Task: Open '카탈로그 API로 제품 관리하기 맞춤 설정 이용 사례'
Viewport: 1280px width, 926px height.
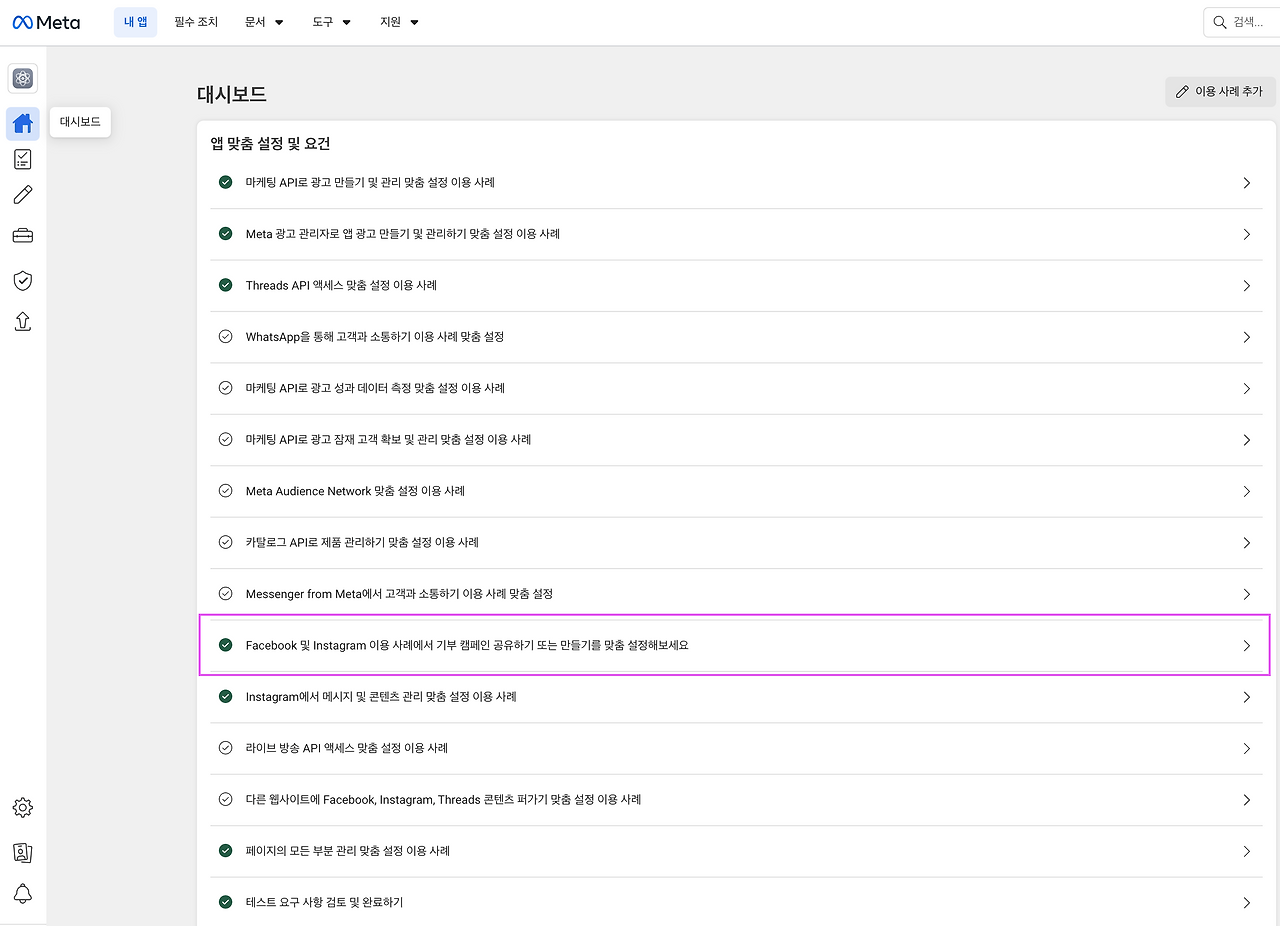Action: pyautogui.click(x=362, y=542)
